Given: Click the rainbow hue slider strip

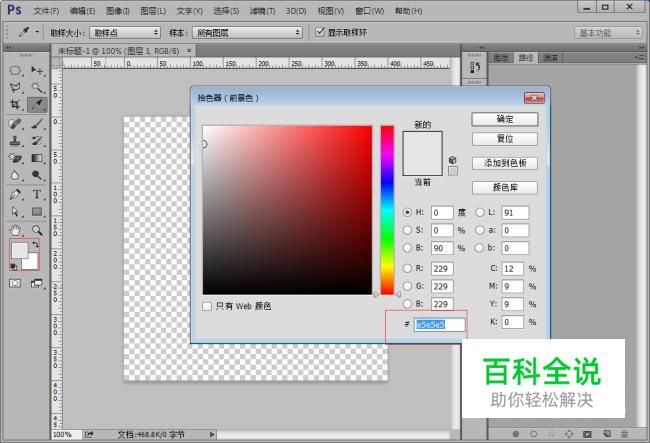Looking at the screenshot, I should [x=387, y=210].
